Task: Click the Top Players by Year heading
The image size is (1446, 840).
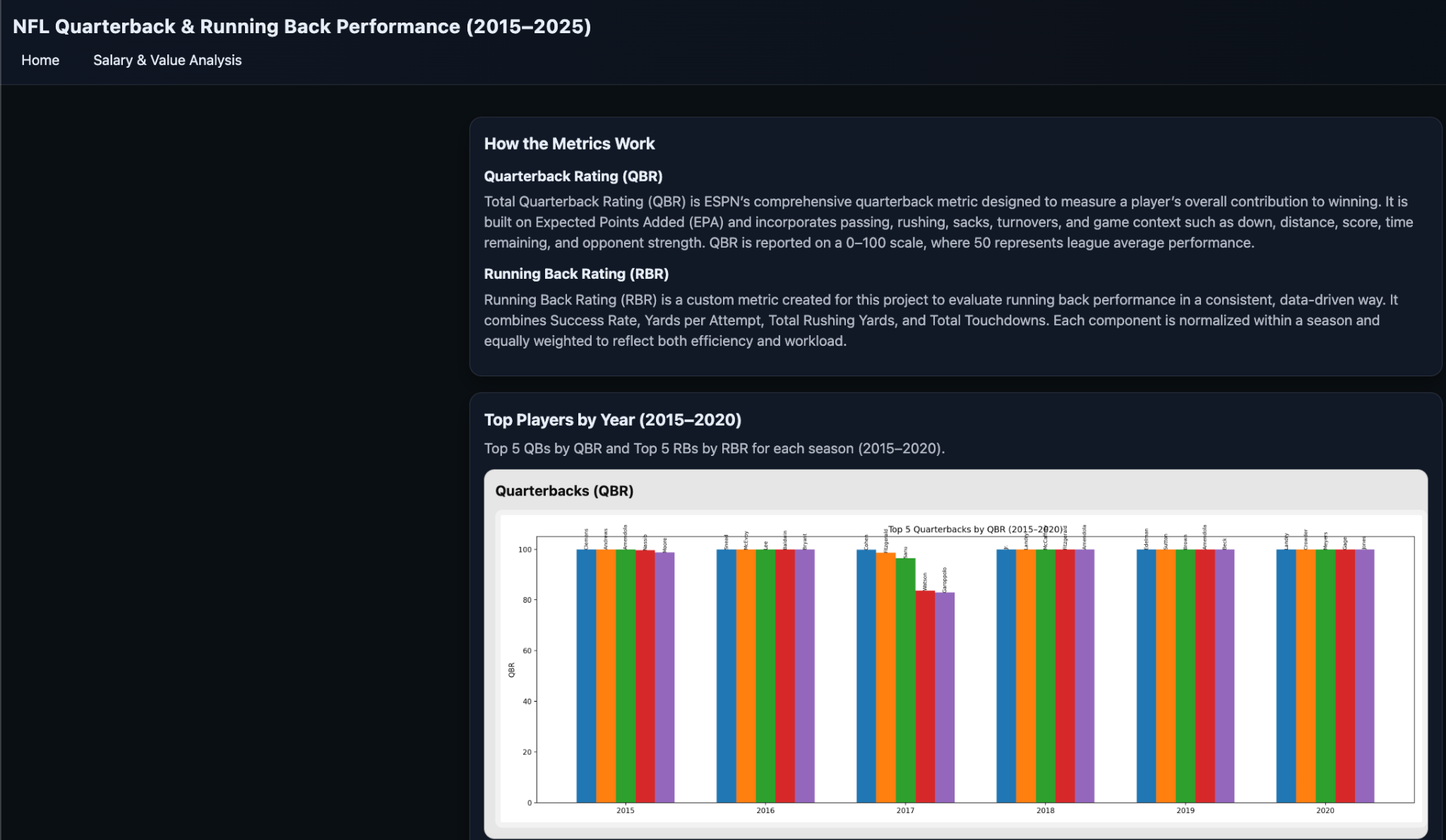Action: [x=612, y=420]
